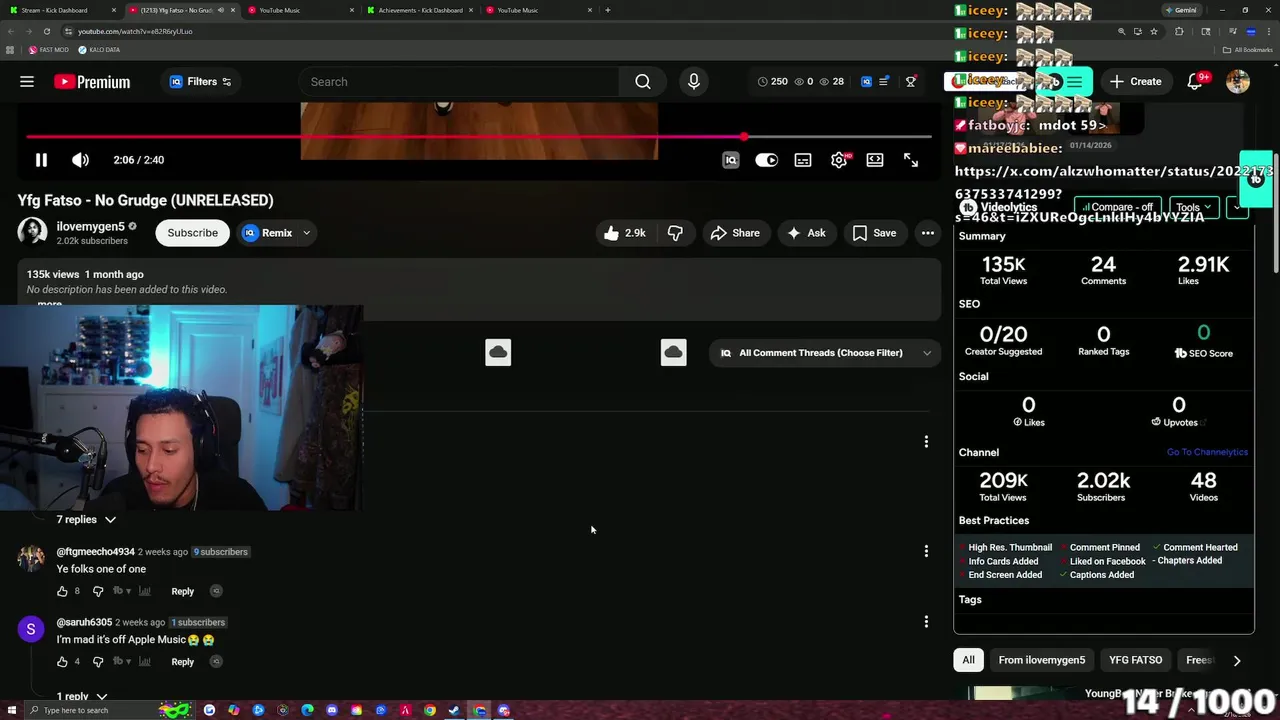Open KALO DATA bookmark
This screenshot has width=1280, height=720.
pyautogui.click(x=99, y=50)
